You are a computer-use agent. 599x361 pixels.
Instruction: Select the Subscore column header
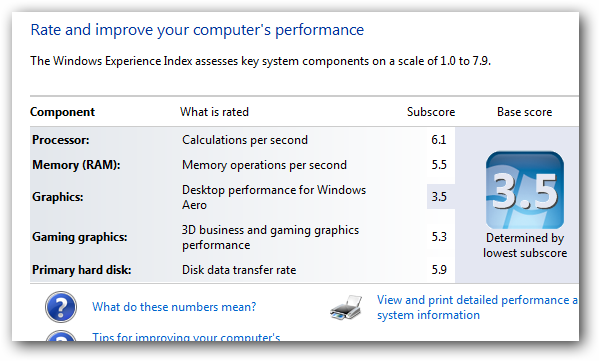(431, 112)
